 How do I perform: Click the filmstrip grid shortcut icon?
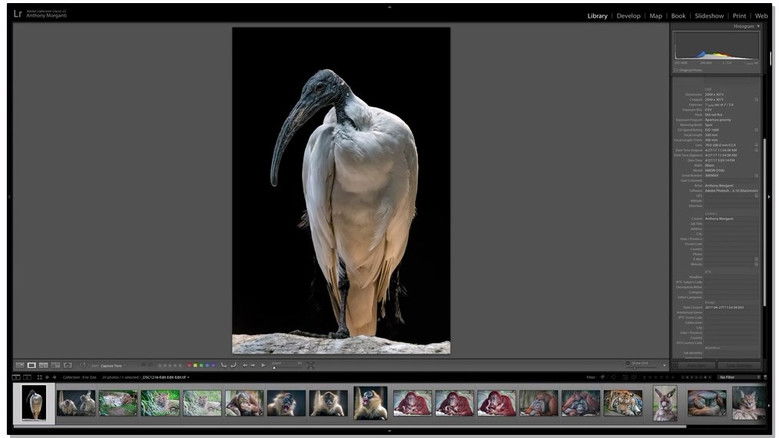point(39,377)
